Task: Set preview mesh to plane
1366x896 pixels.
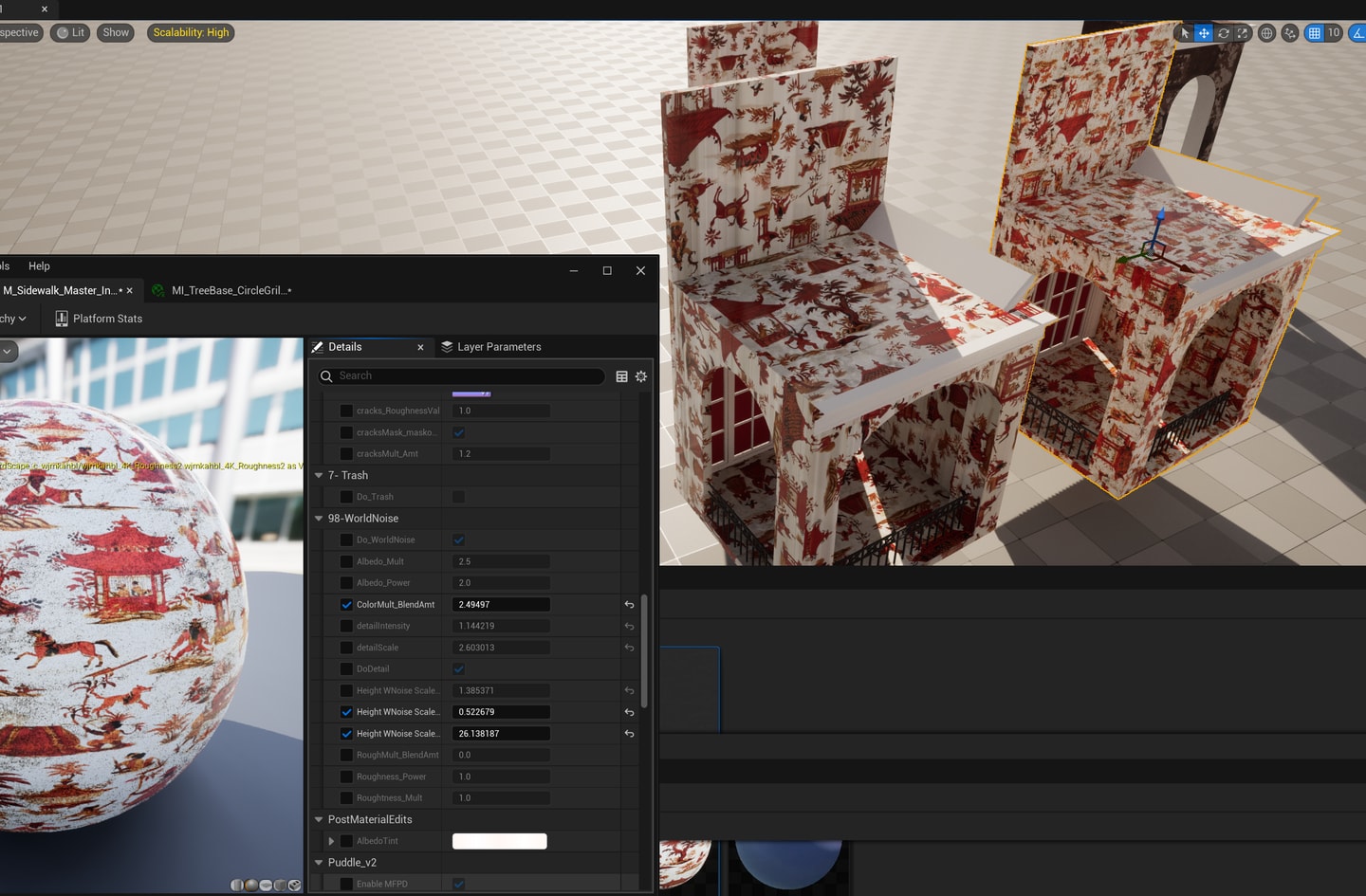Action: point(266,885)
